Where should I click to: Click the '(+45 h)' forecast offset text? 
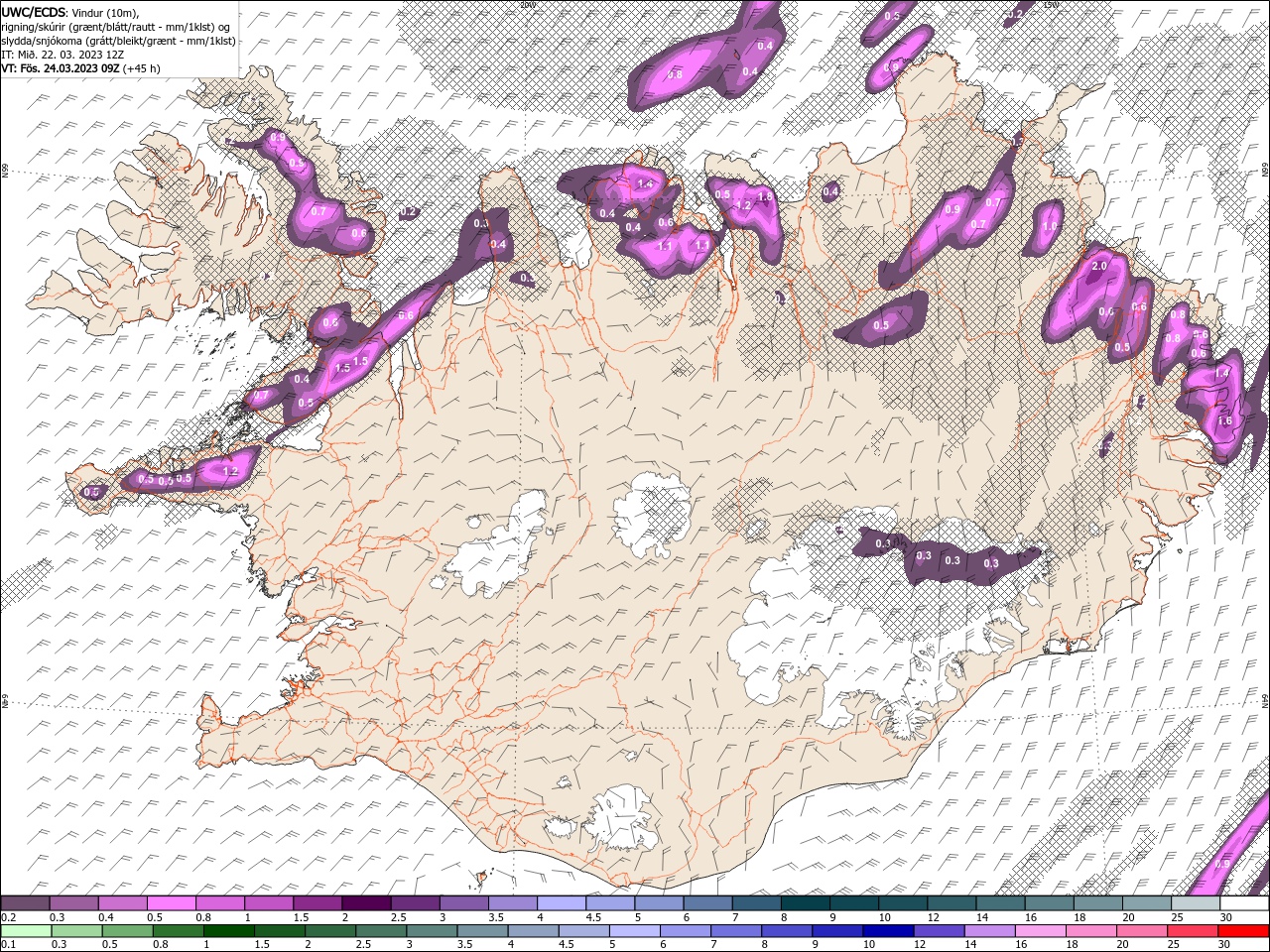click(142, 68)
